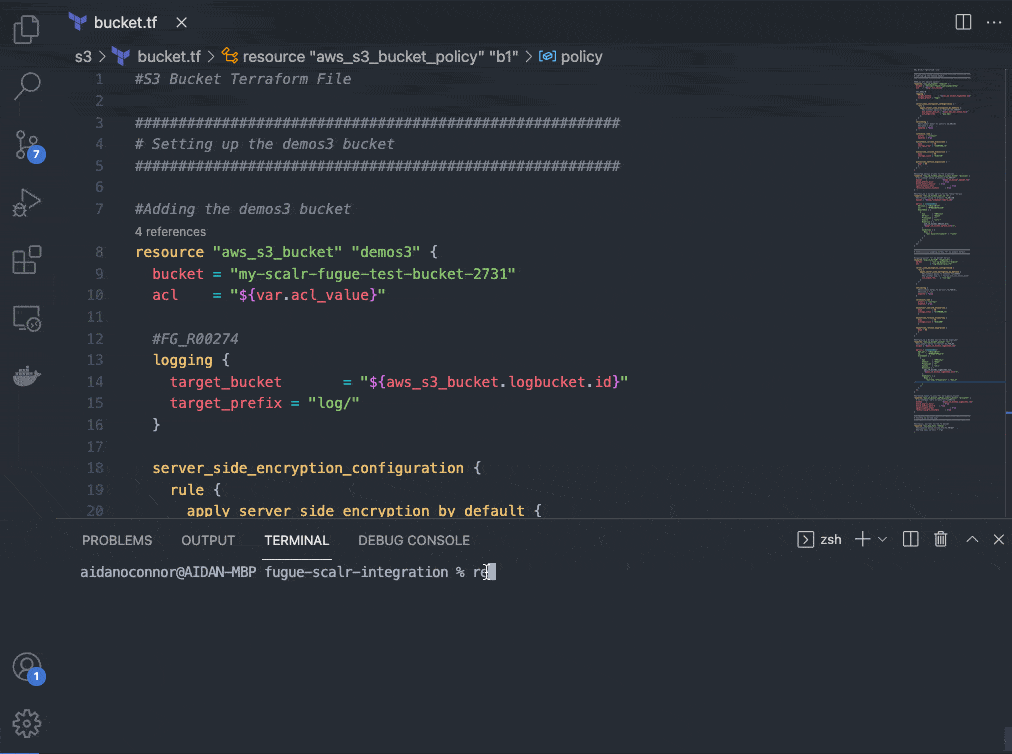Screen dimensions: 1012x754
Task: Split the editor to the right
Action: coord(963,22)
